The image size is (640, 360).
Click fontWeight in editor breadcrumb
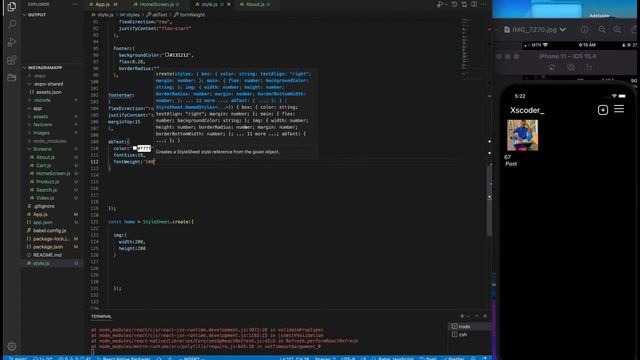[192, 15]
